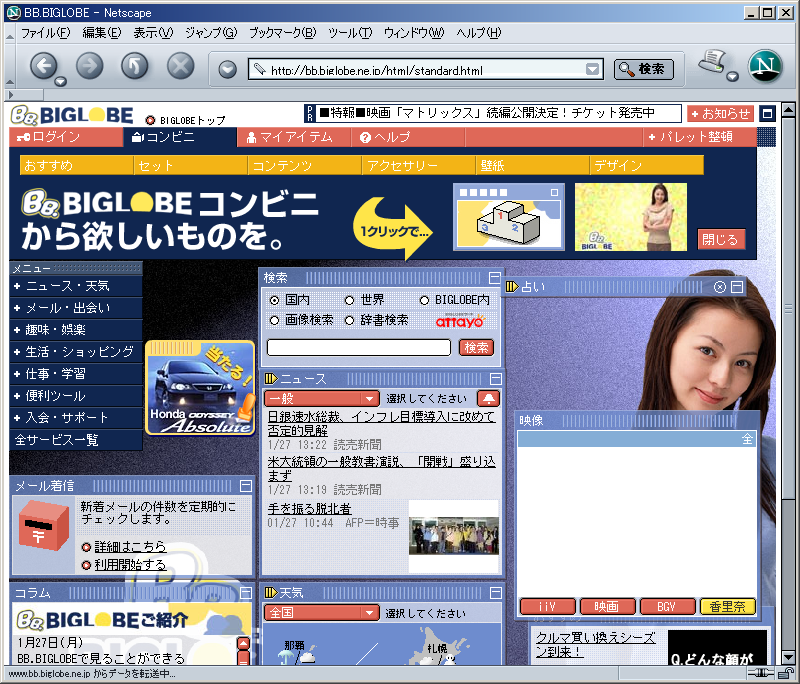The height and width of the screenshot is (684, 800).
Task: Open the ファイル menu
Action: 45,33
